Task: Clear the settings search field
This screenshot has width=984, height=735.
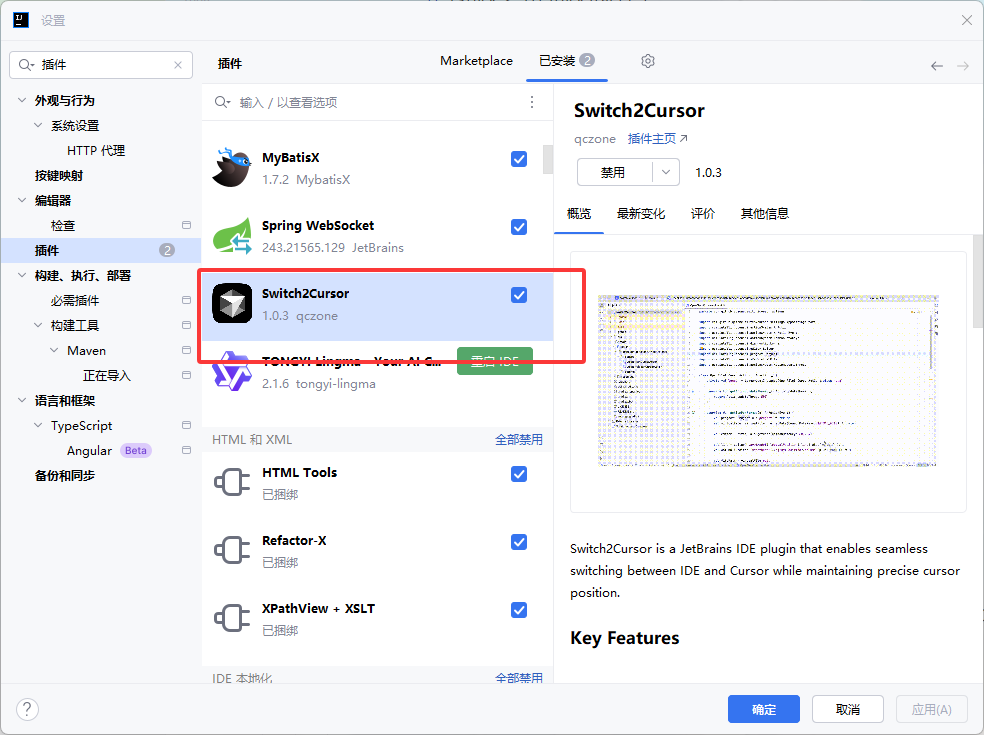Action: click(178, 65)
